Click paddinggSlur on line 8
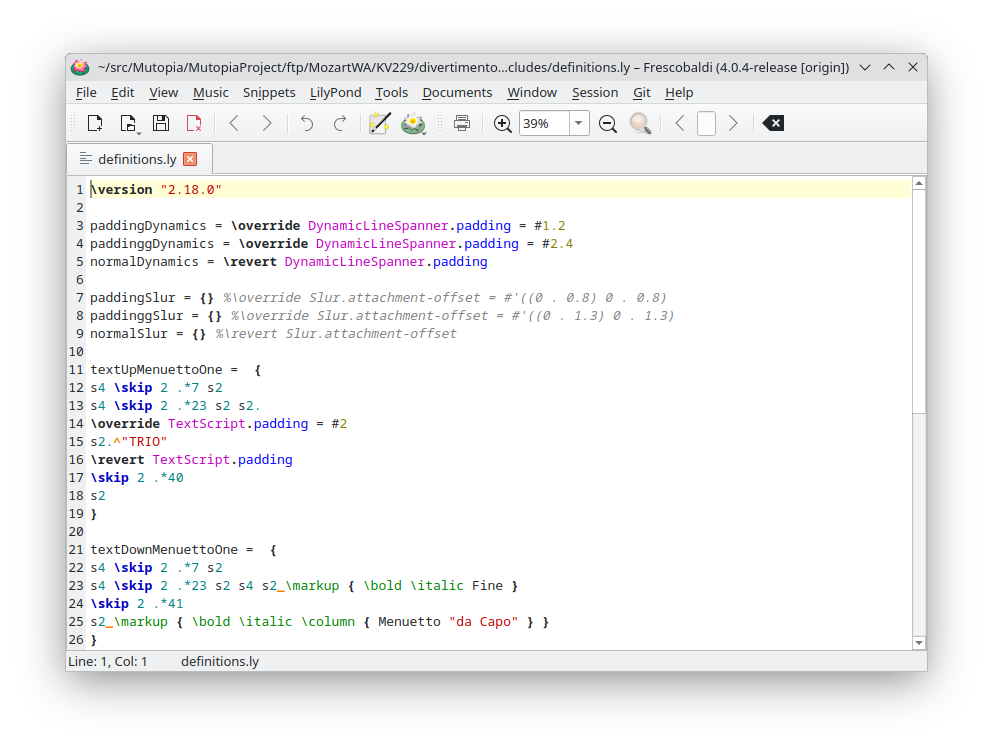Screen dimensions: 993x749 coord(136,315)
